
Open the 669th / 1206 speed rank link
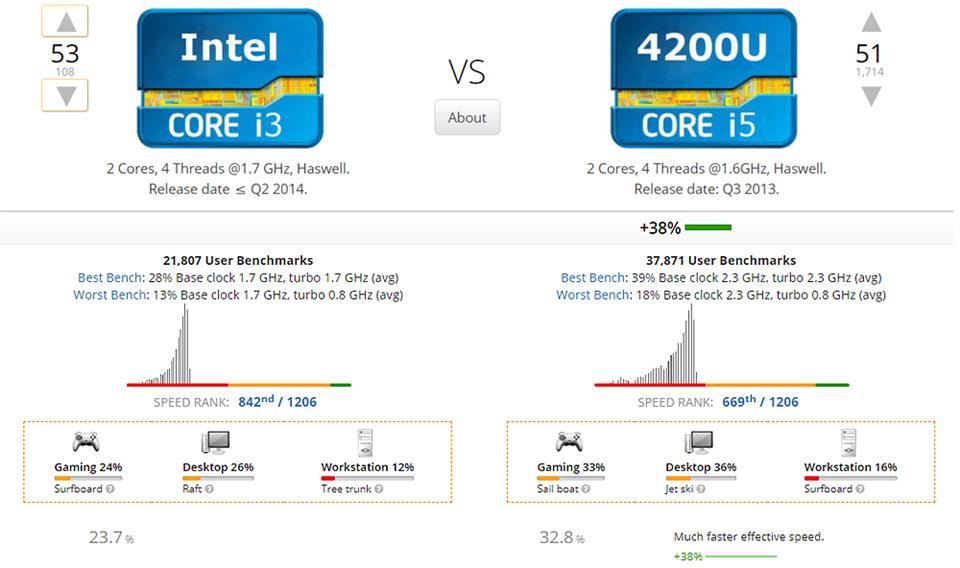[760, 402]
